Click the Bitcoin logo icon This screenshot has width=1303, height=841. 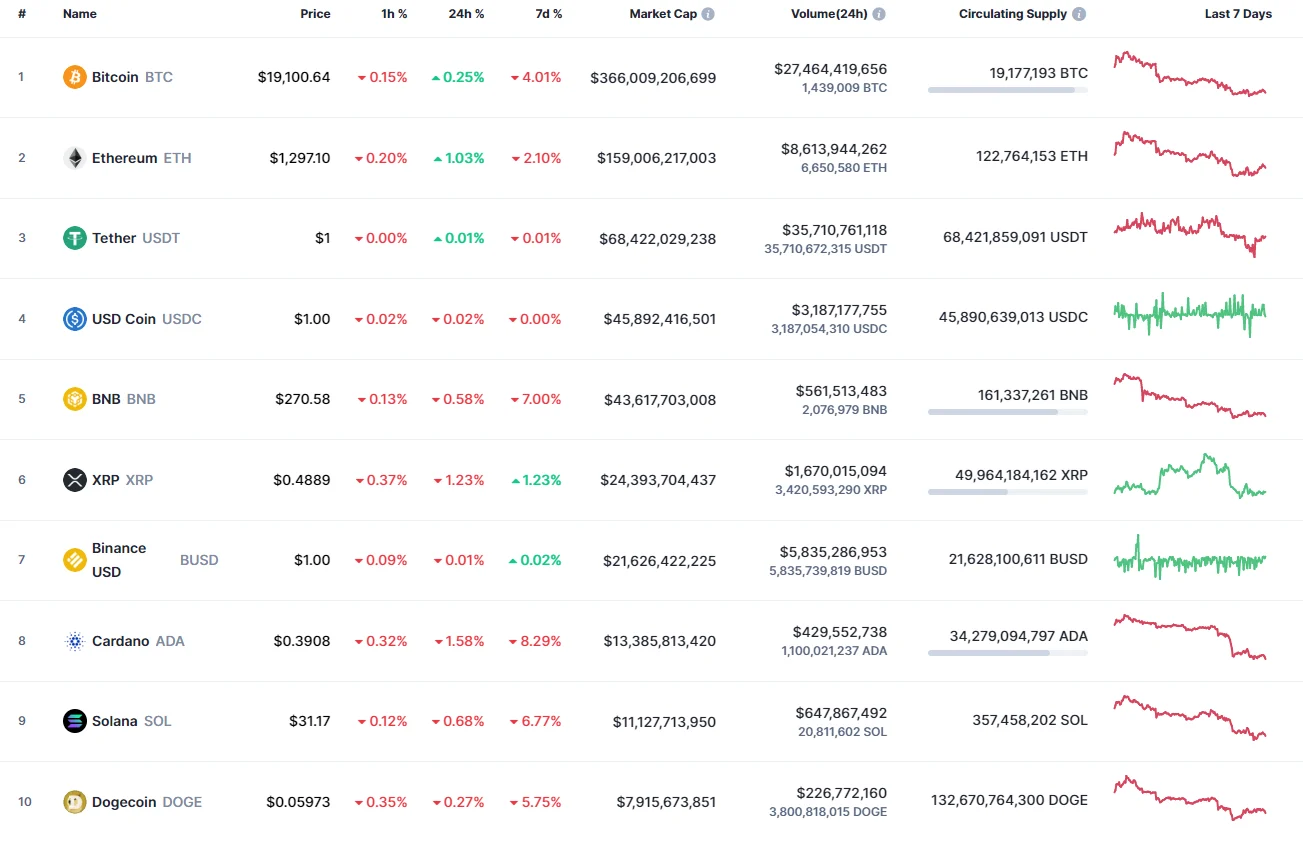click(x=74, y=76)
